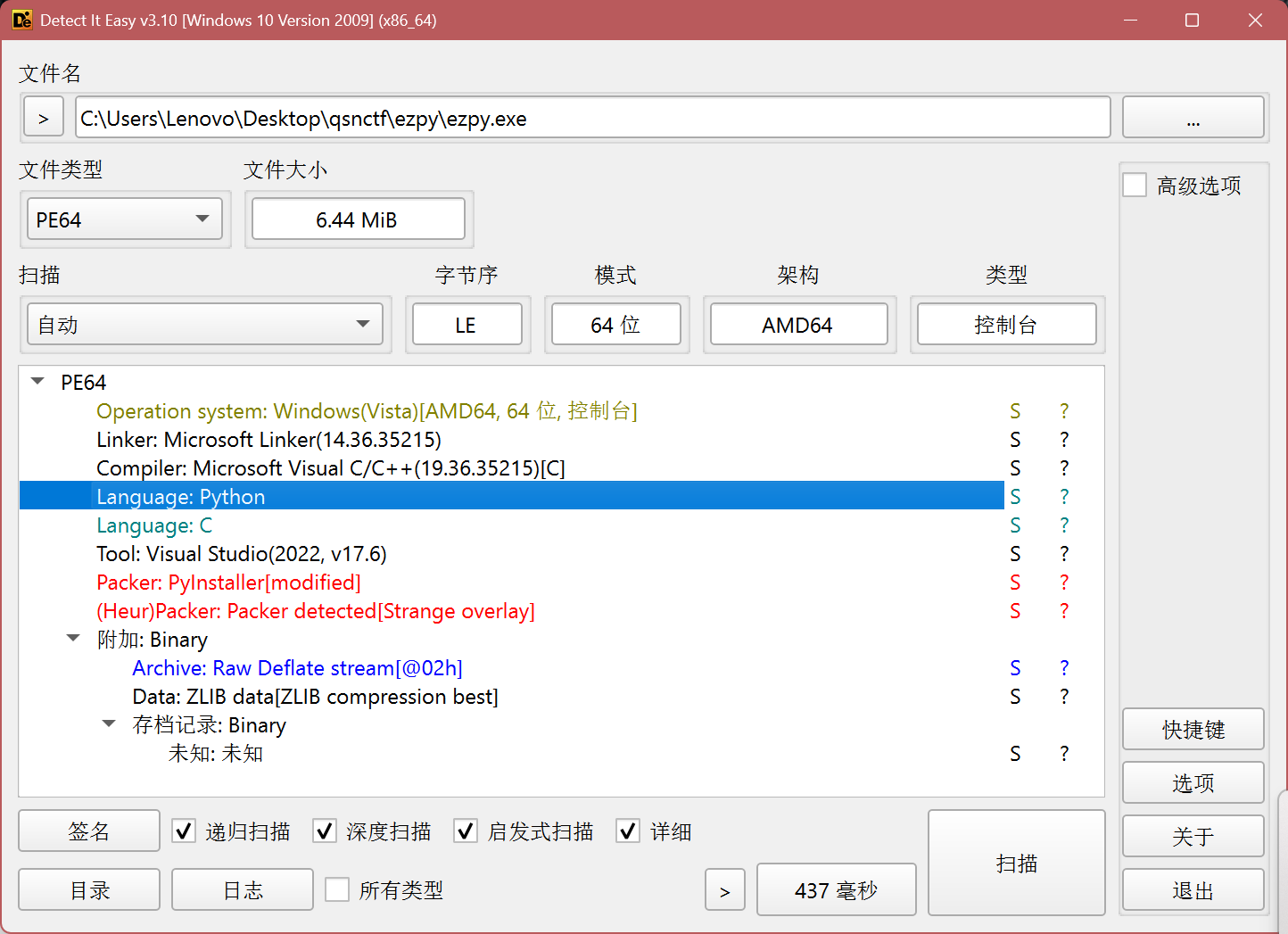
Task: Collapse the 存档记录: Binary tree node
Action: 109,724
